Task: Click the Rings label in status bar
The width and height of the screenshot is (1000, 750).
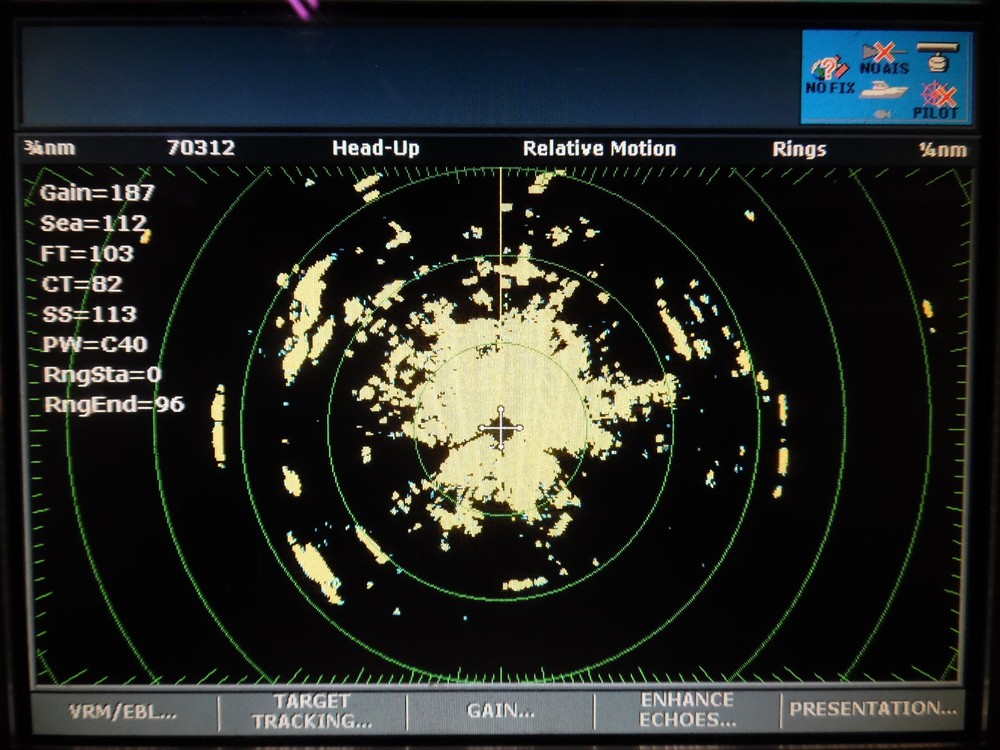Action: (x=799, y=149)
